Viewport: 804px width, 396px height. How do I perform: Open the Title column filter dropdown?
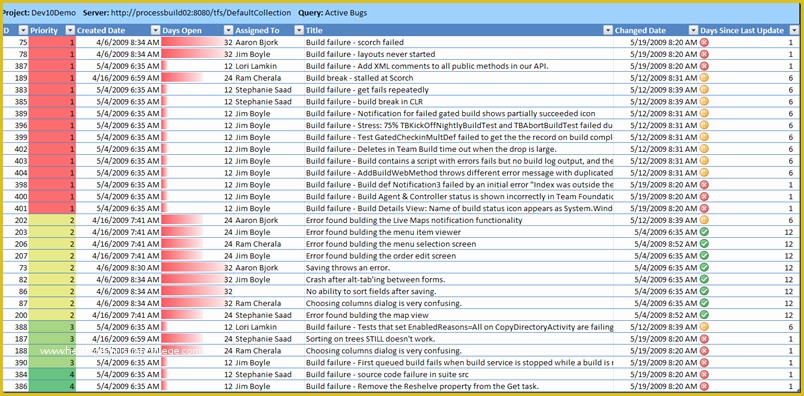pyautogui.click(x=608, y=31)
